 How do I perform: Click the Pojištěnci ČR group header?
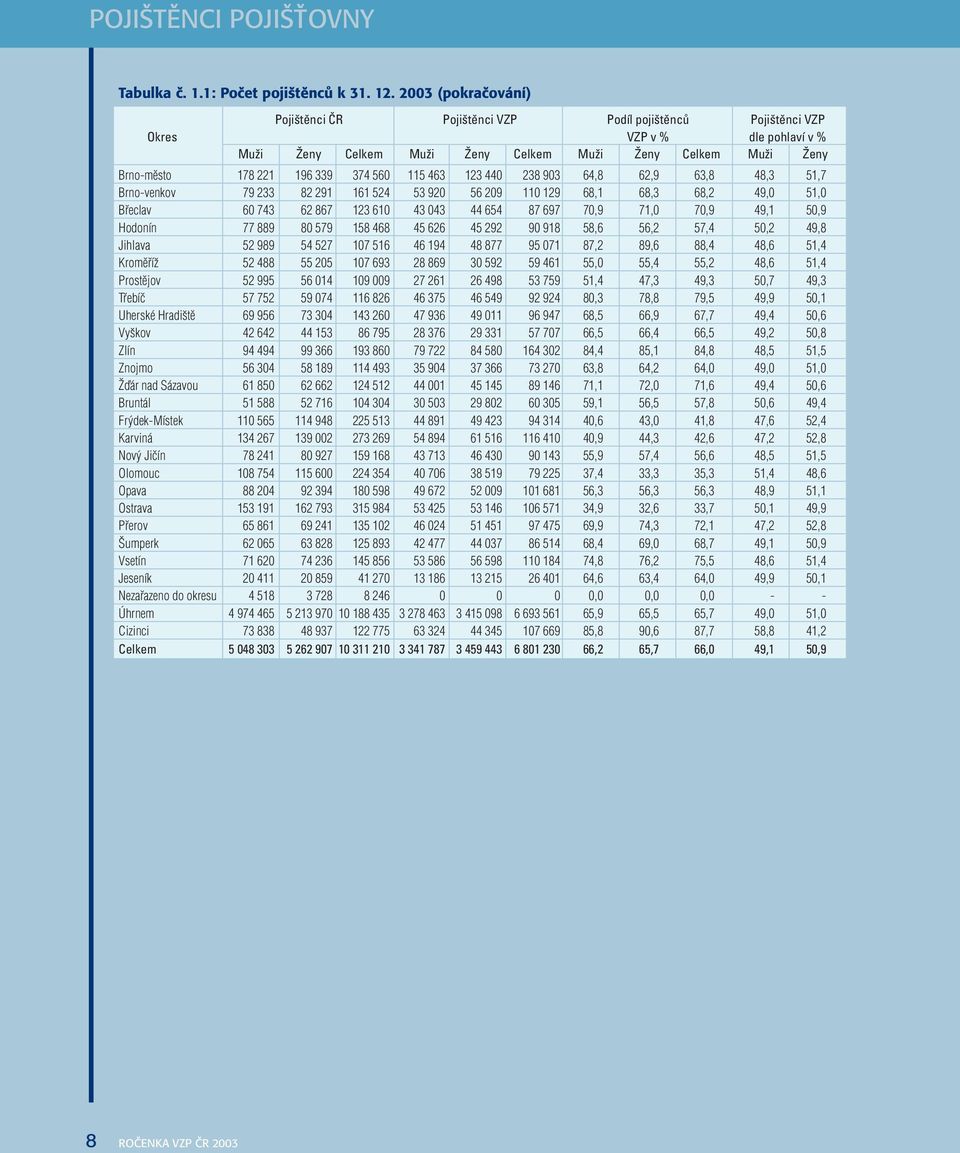pyautogui.click(x=309, y=119)
